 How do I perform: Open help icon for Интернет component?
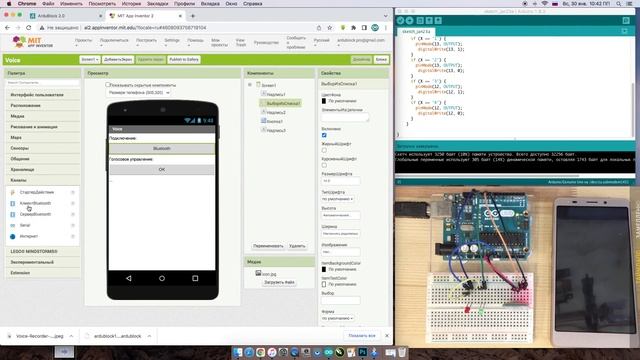pos(73,236)
